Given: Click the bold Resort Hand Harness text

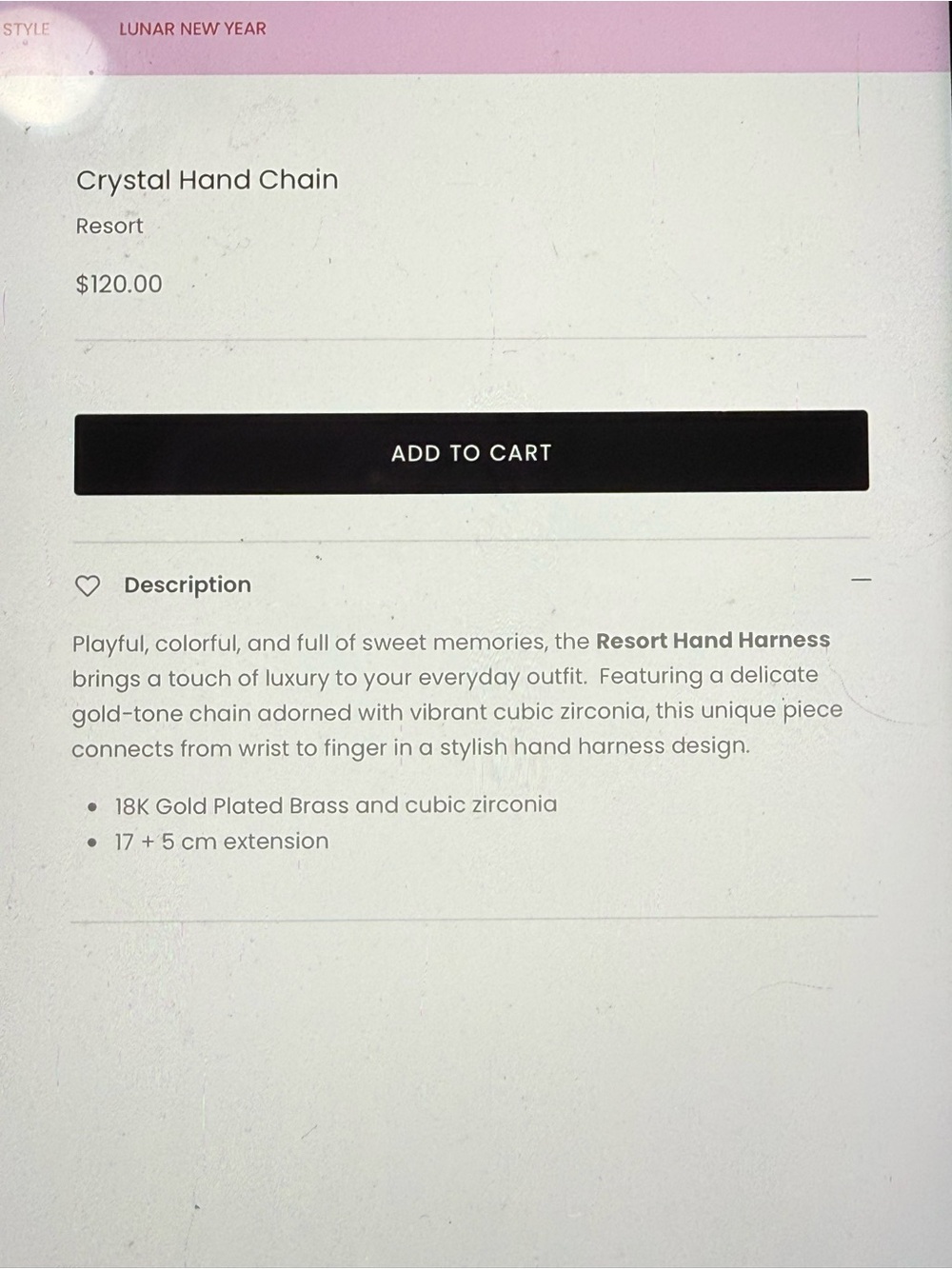Looking at the screenshot, I should pos(713,640).
